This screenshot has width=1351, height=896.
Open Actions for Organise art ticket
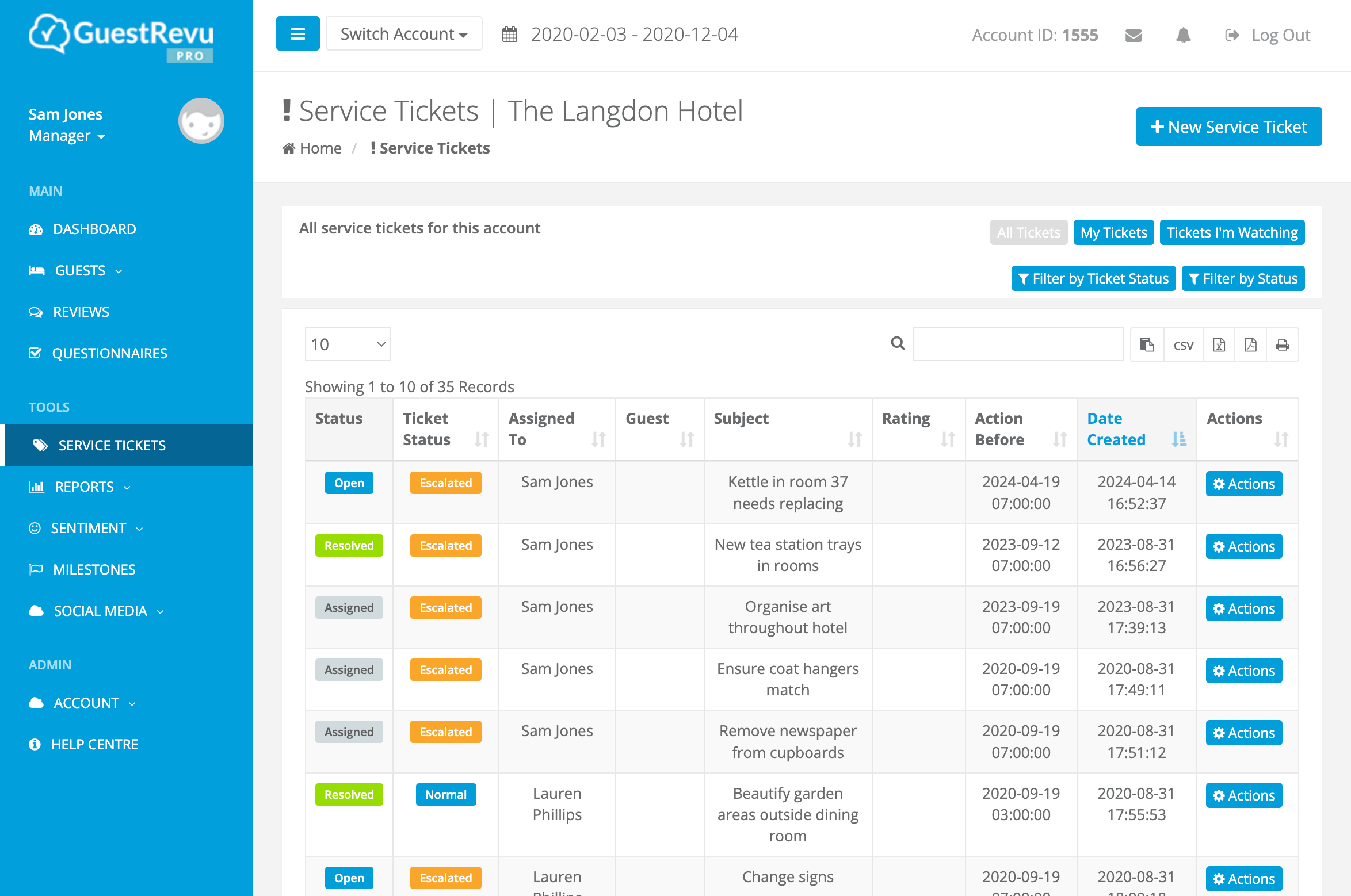point(1243,608)
